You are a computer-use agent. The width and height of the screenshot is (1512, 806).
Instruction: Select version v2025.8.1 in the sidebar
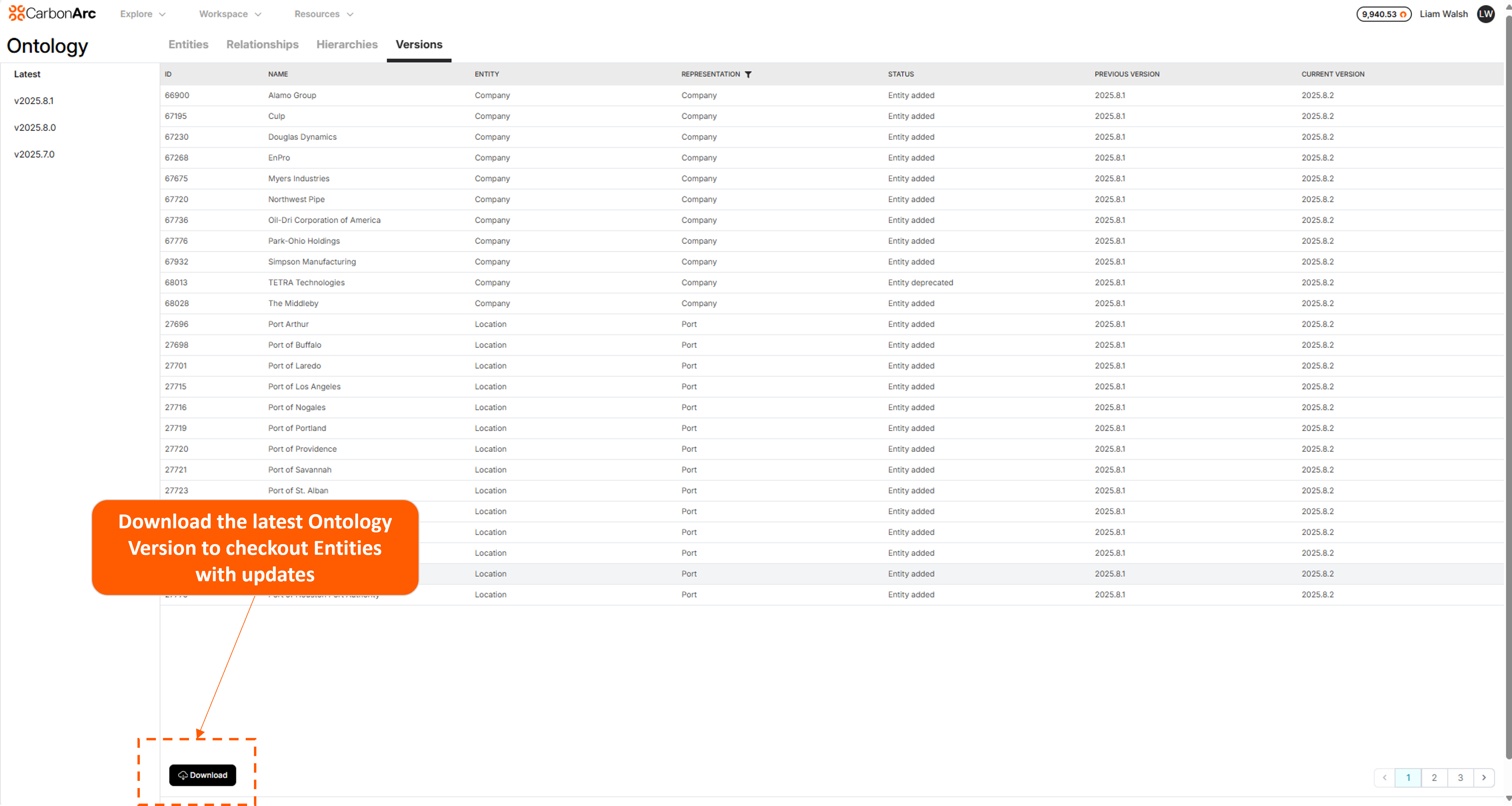33,100
